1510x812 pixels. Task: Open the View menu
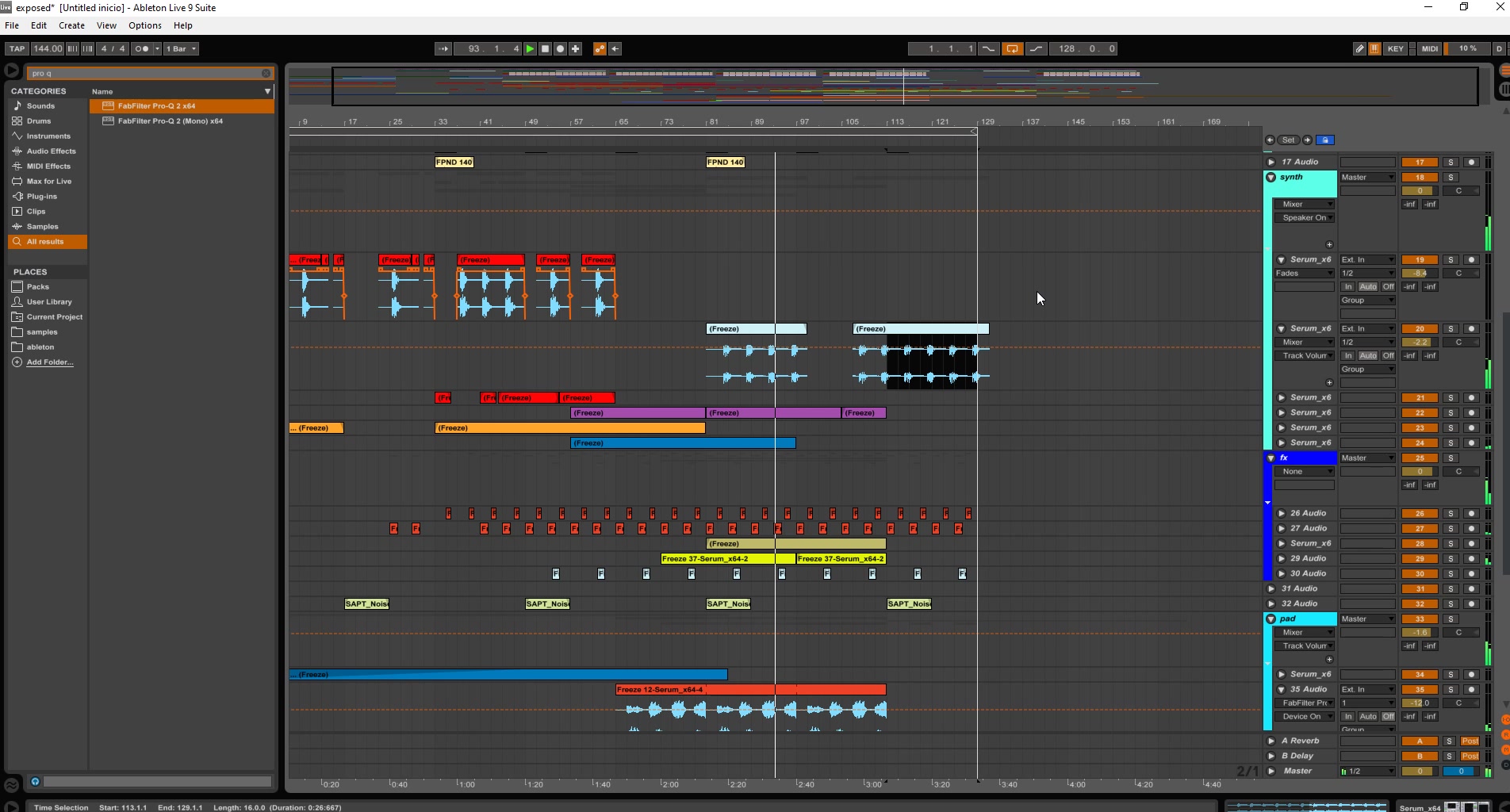point(106,25)
